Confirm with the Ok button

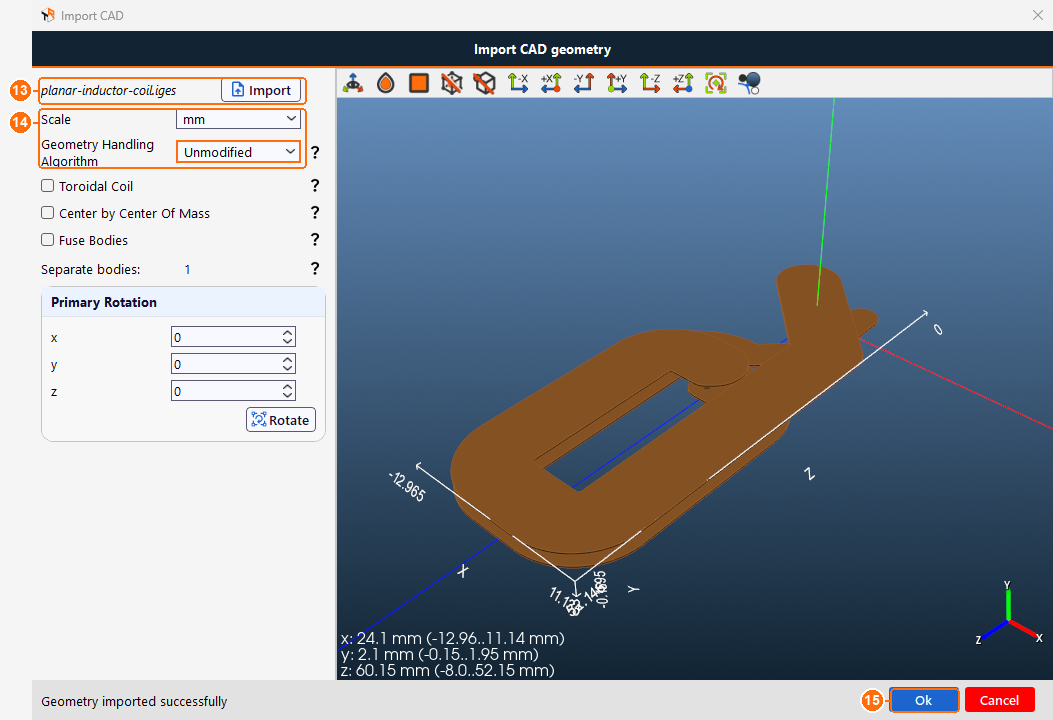[x=924, y=700]
